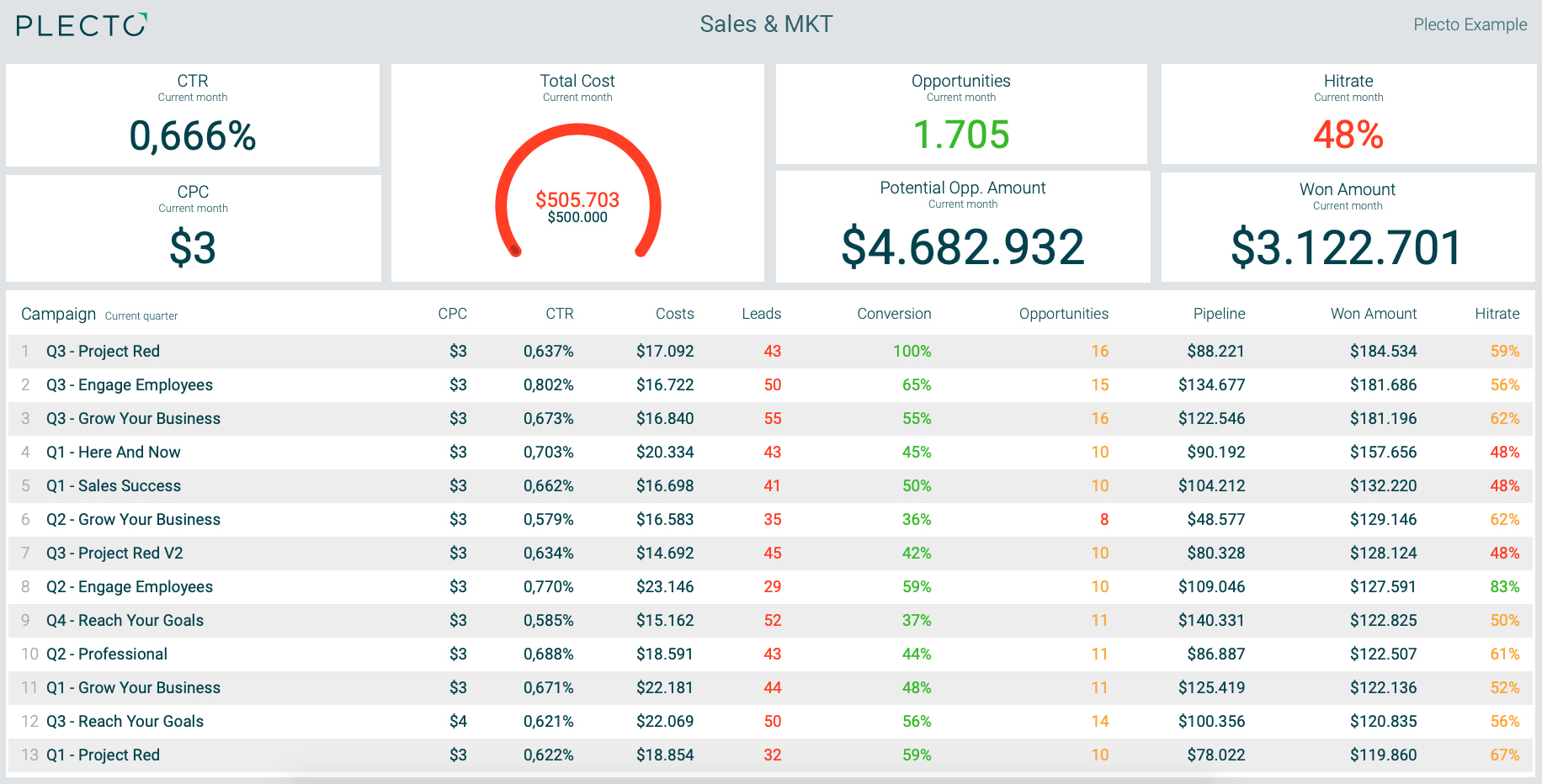Select the Q4 - Reach Your Goals row
This screenshot has width=1542, height=784.
coord(770,621)
